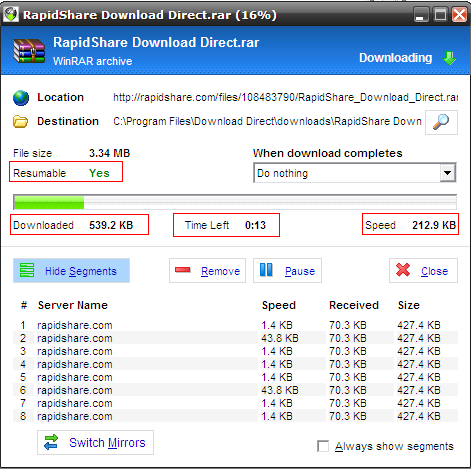Click the app icon in title bar
Screen dimensions: 471x470
[11, 14]
